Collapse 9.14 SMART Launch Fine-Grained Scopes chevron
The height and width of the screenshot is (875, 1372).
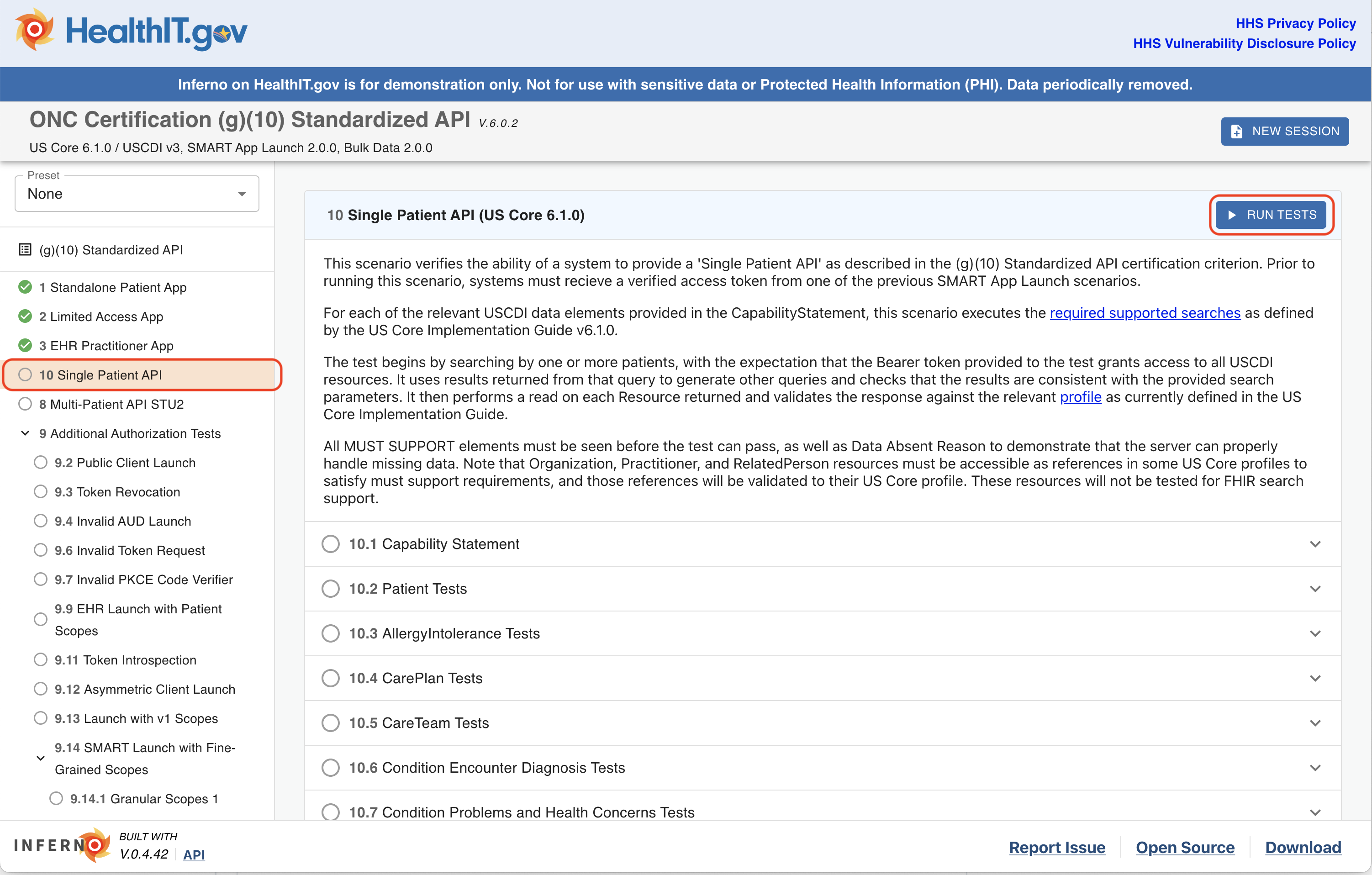coord(41,758)
